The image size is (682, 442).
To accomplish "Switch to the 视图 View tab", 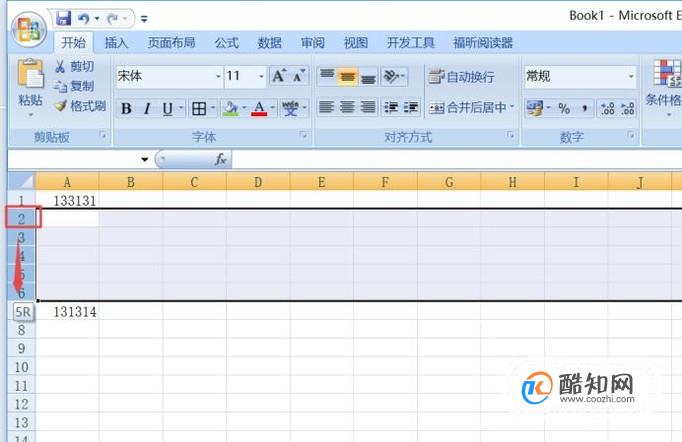I will [x=356, y=43].
